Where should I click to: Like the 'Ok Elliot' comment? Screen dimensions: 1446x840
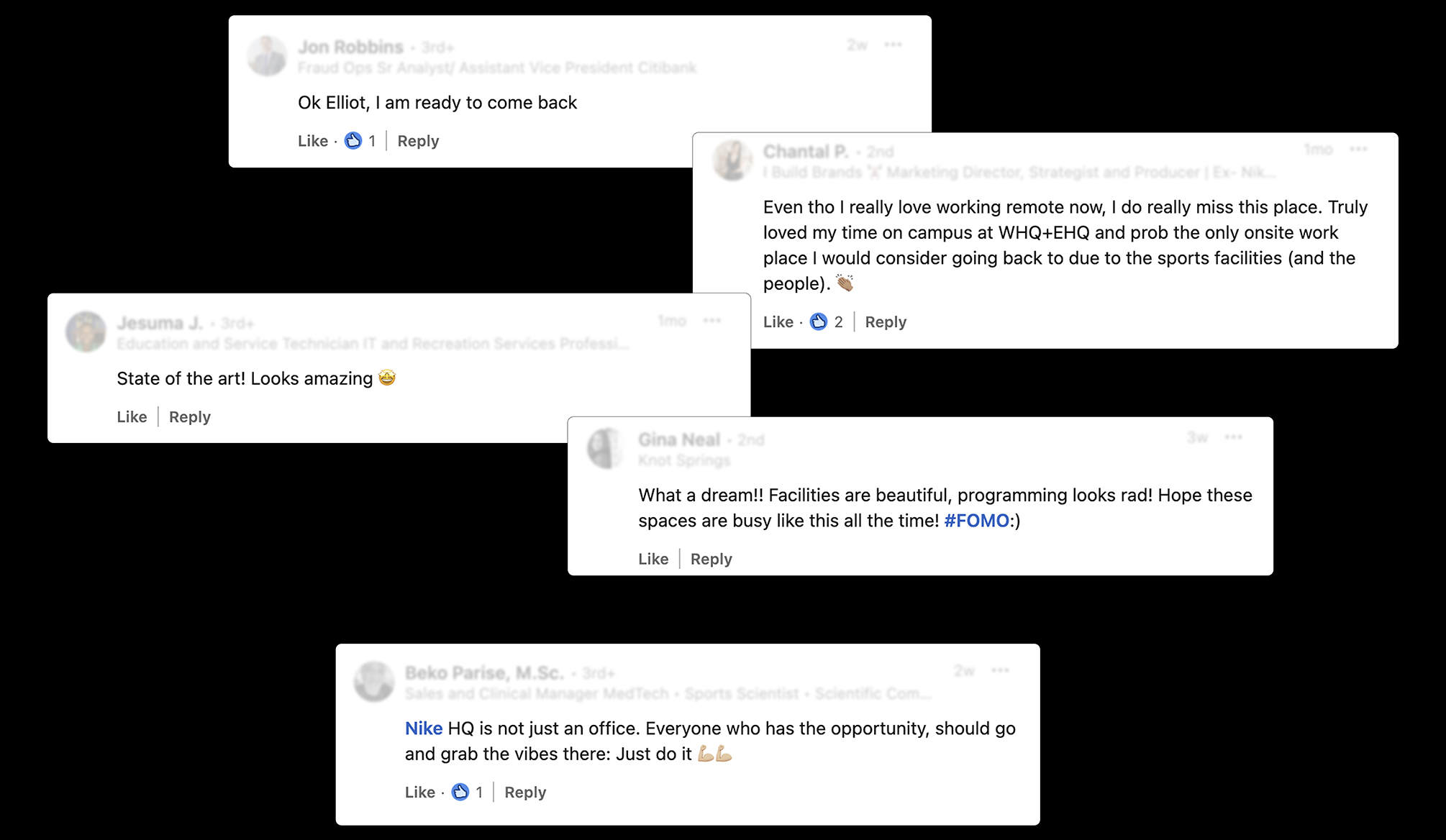click(313, 141)
